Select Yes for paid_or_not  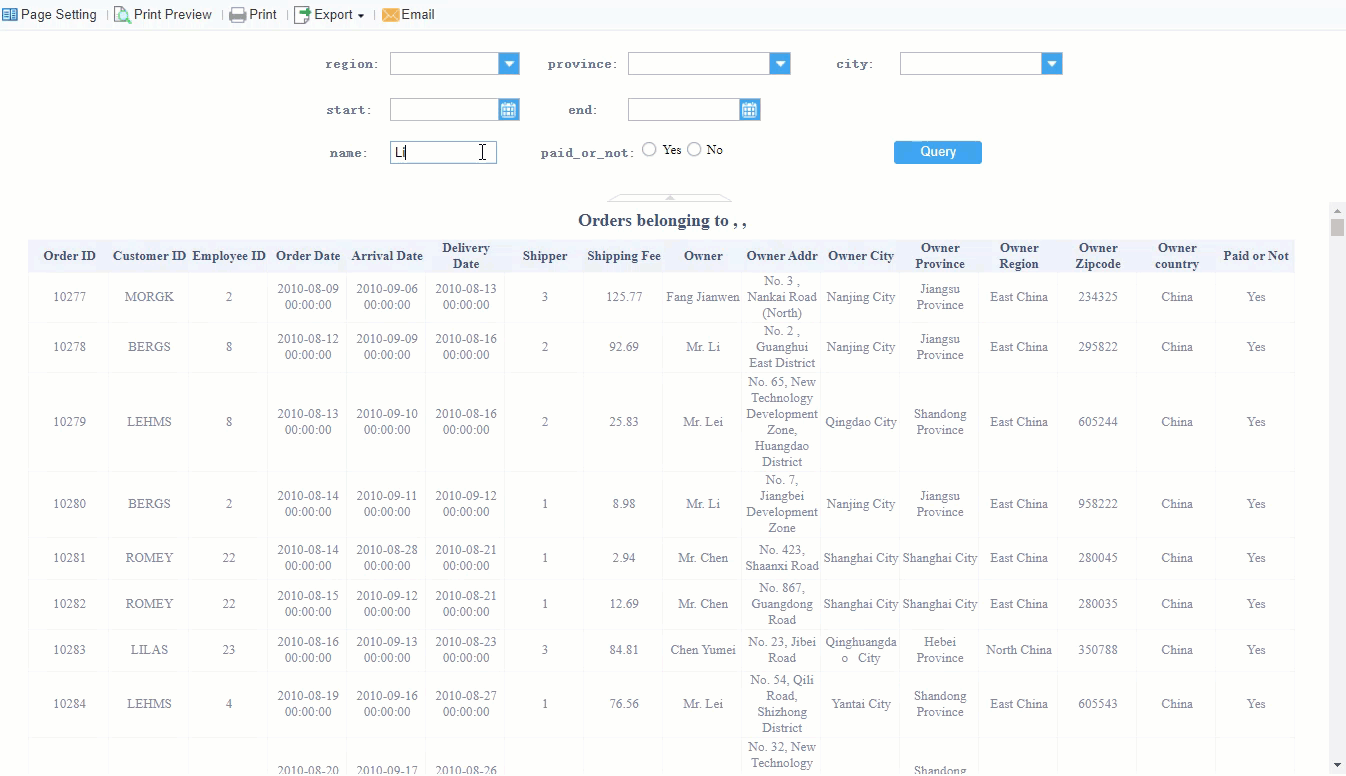[x=649, y=149]
